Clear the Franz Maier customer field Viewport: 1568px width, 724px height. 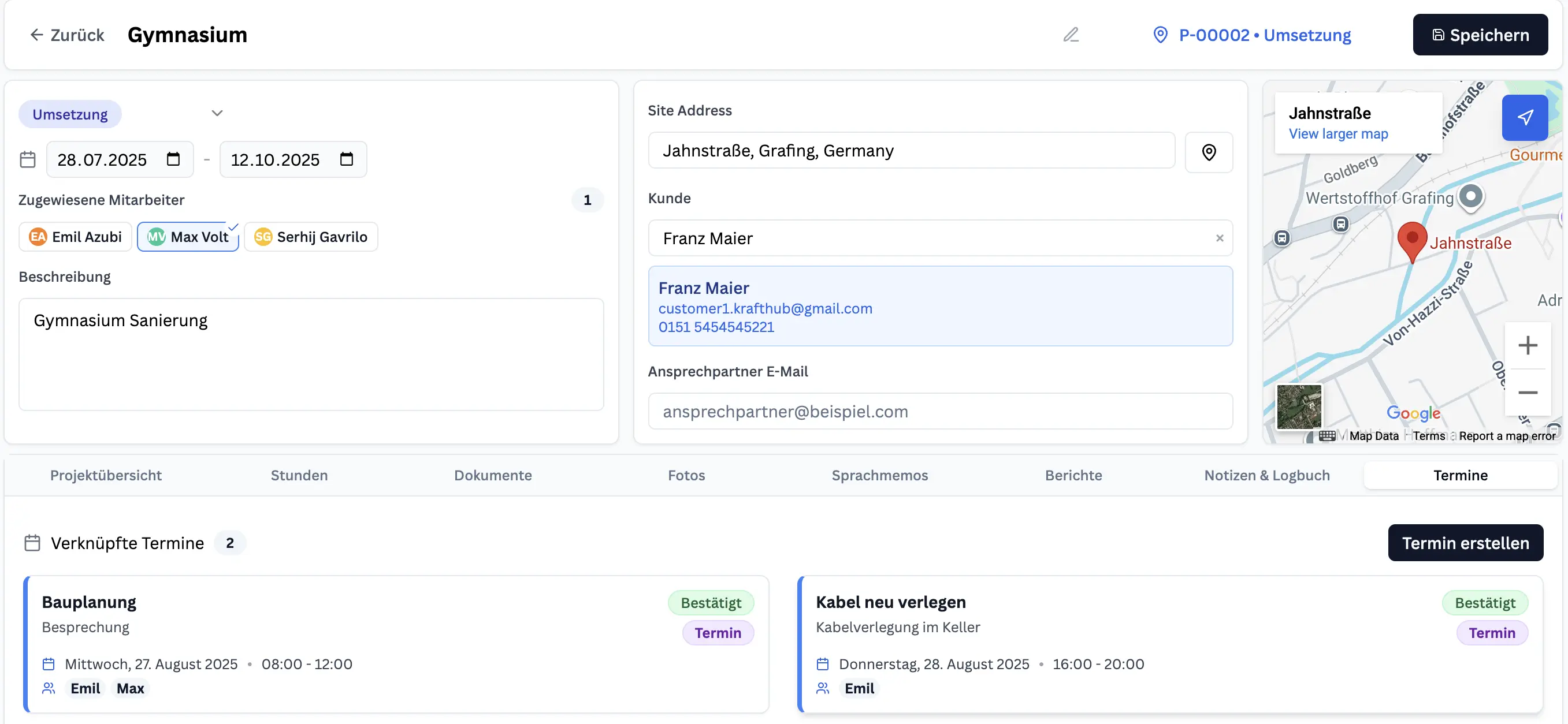click(1219, 238)
